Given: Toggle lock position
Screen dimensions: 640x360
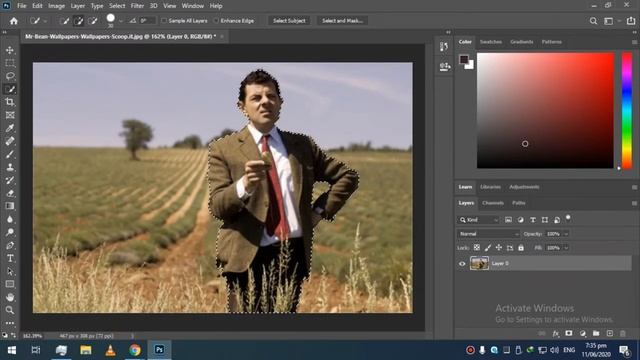Looking at the screenshot, I should click(x=499, y=248).
